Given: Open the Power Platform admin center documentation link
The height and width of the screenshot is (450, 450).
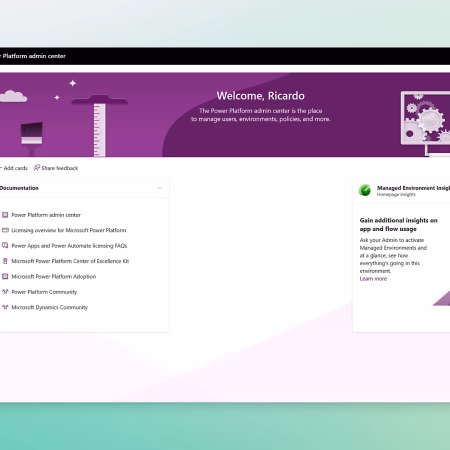Looking at the screenshot, I should pyautogui.click(x=46, y=215).
